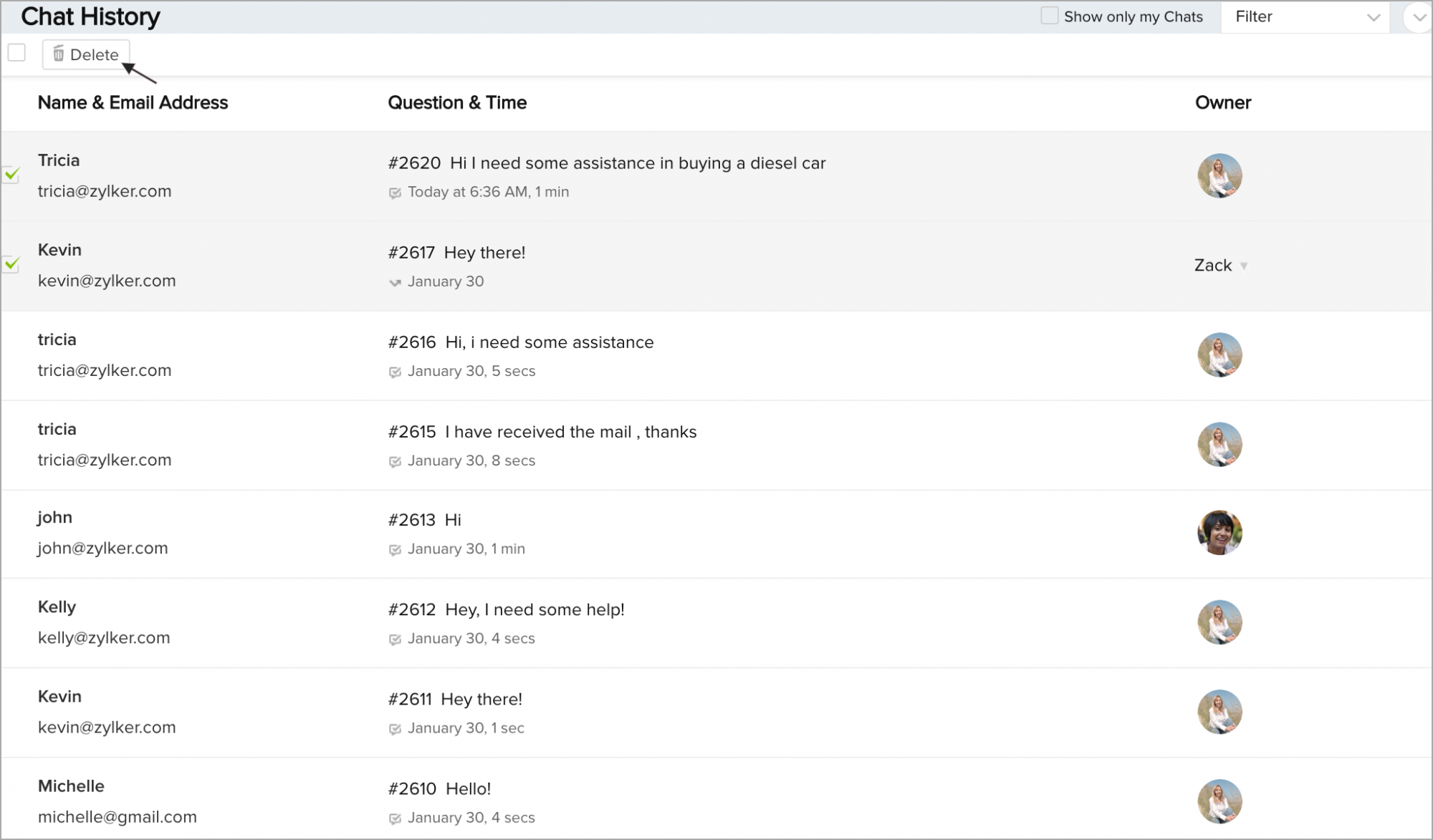The width and height of the screenshot is (1433, 840).
Task: Expand the Zack owner dropdown
Action: pos(1244,266)
